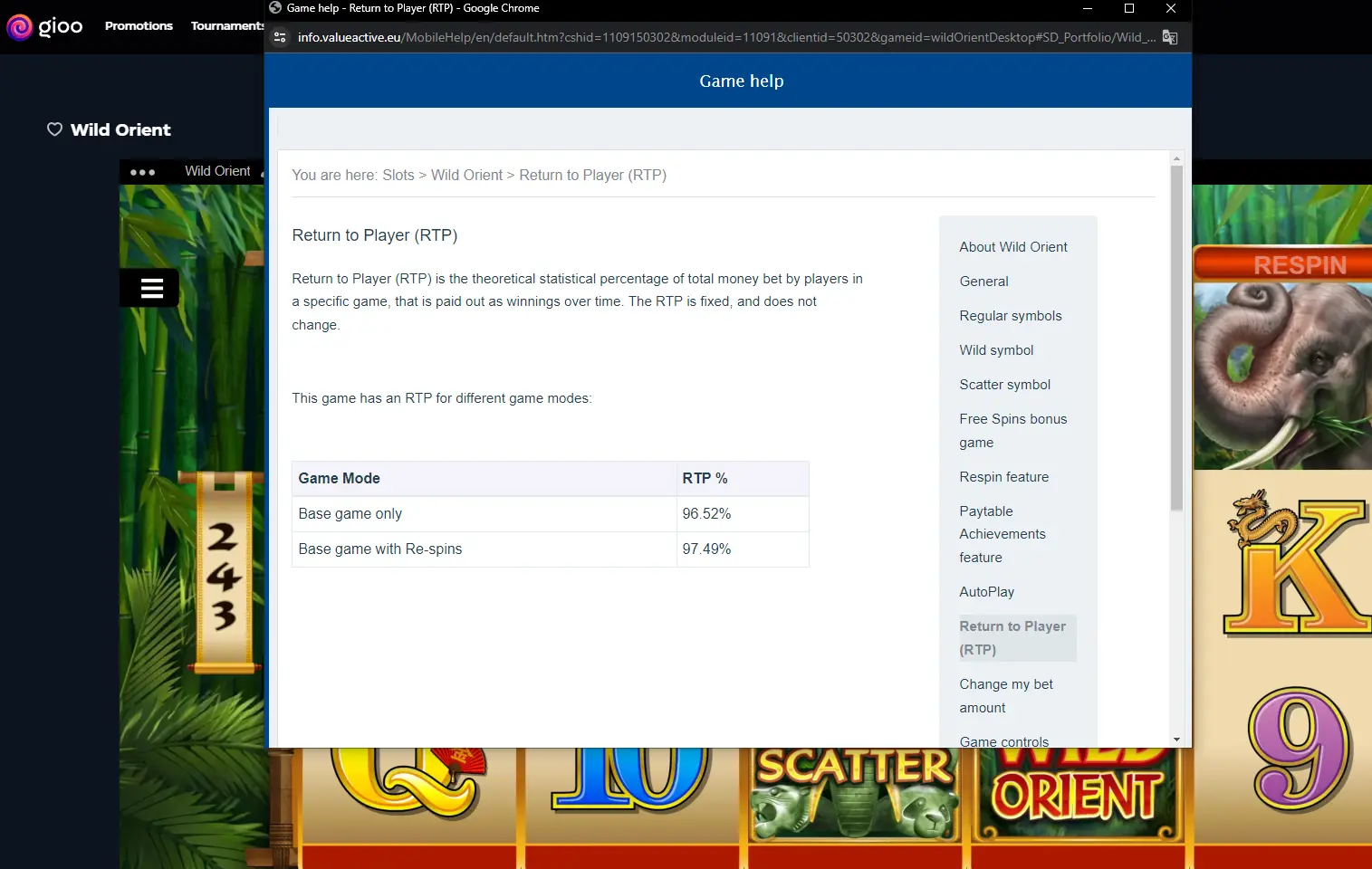Click the RESPIN button above the elephant reel
Viewport: 1372px width, 869px height.
click(1283, 264)
